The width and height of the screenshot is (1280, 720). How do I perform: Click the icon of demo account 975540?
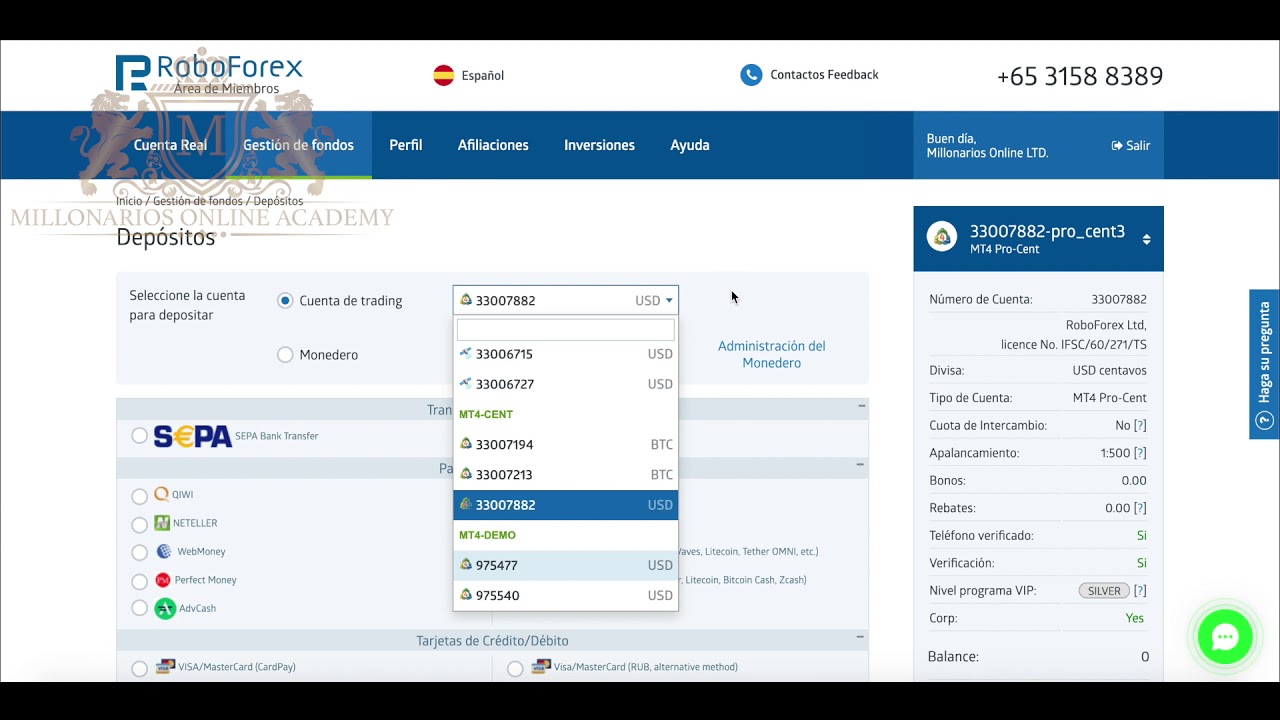point(465,595)
